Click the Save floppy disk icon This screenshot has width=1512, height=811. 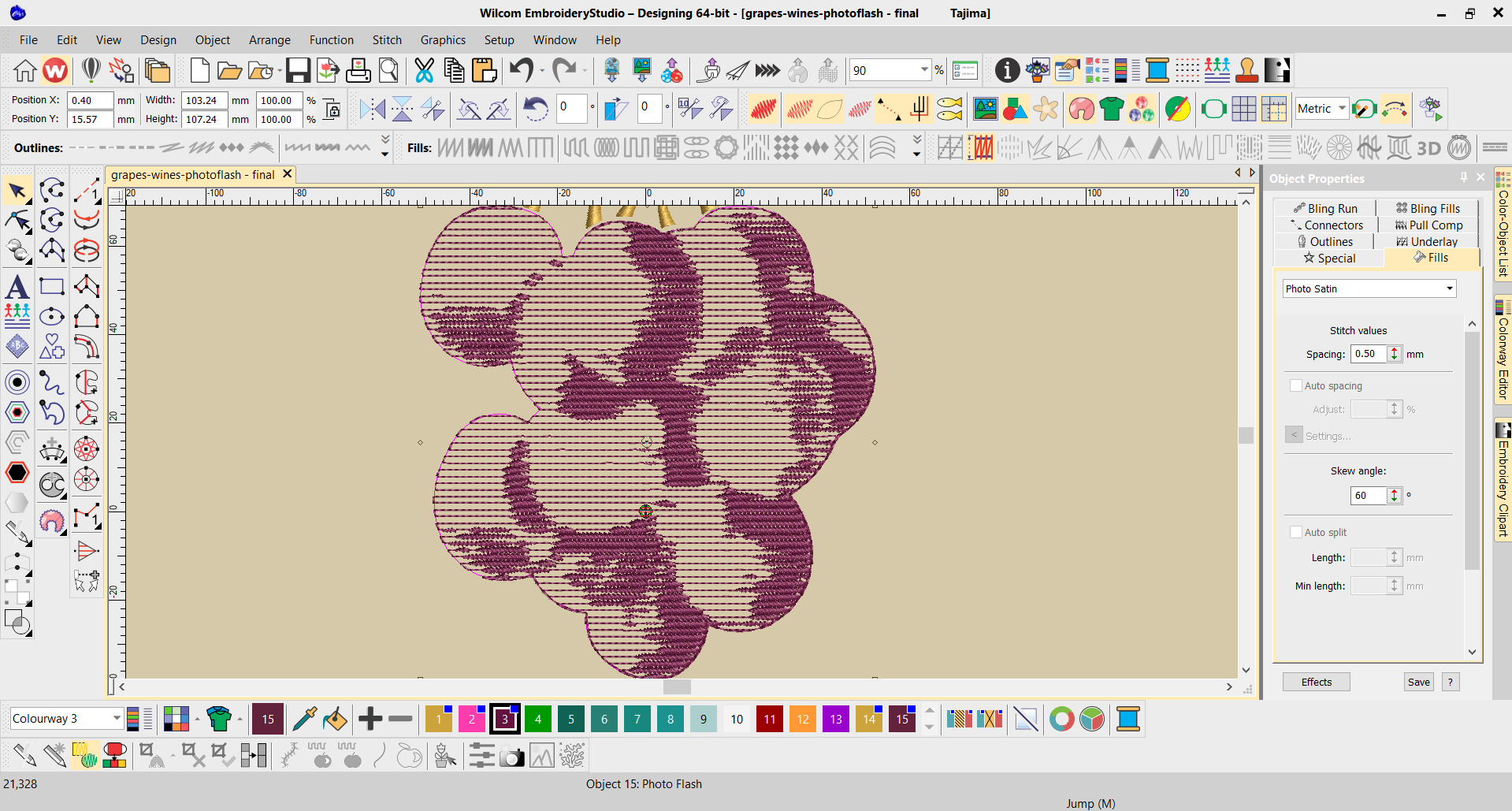tap(298, 71)
